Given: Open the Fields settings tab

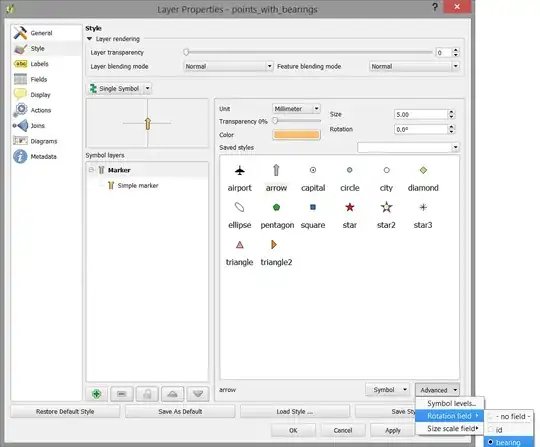Looking at the screenshot, I should 46,80.
